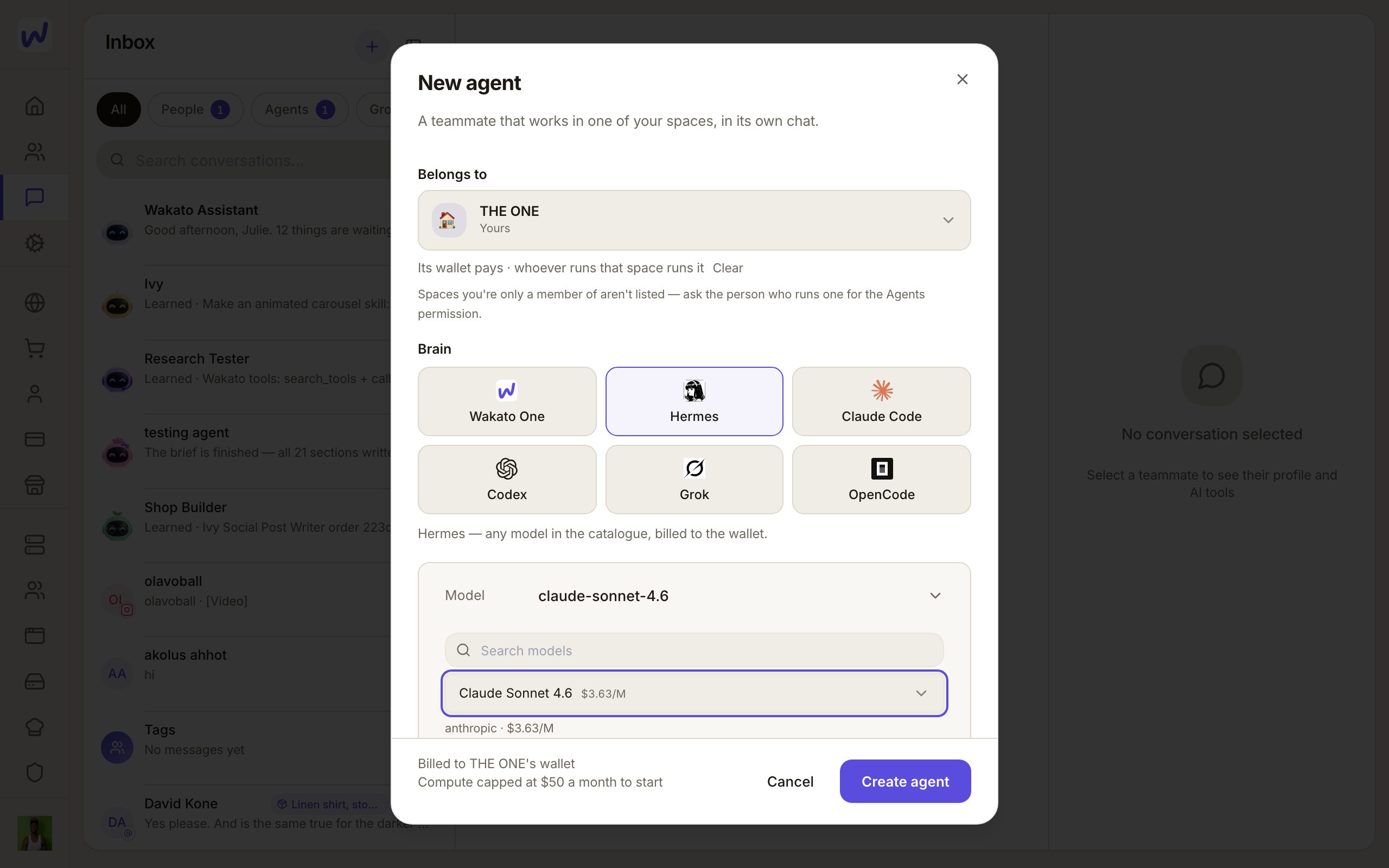Select the Claude Code brain option
The image size is (1389, 868).
point(881,401)
